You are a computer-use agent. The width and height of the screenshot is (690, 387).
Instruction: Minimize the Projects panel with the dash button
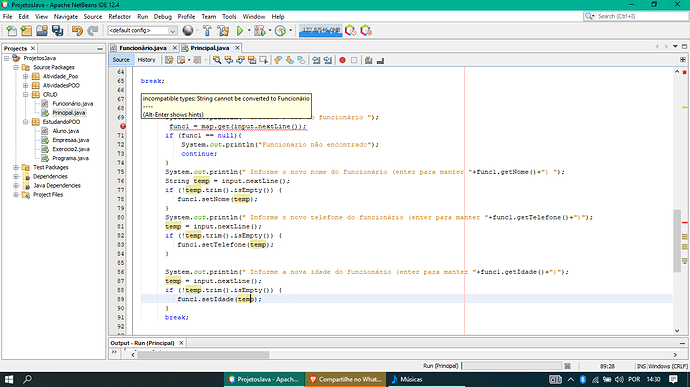coord(100,48)
